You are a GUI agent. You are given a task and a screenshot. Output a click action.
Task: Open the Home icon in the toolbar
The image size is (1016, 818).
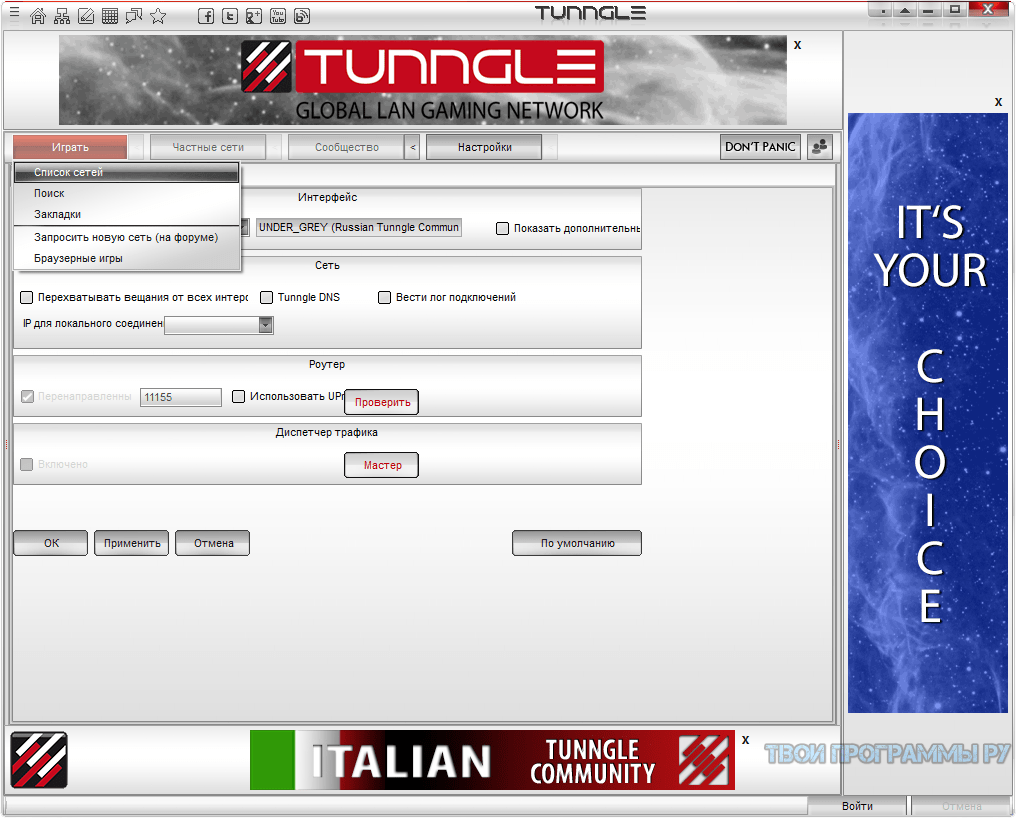(x=37, y=15)
